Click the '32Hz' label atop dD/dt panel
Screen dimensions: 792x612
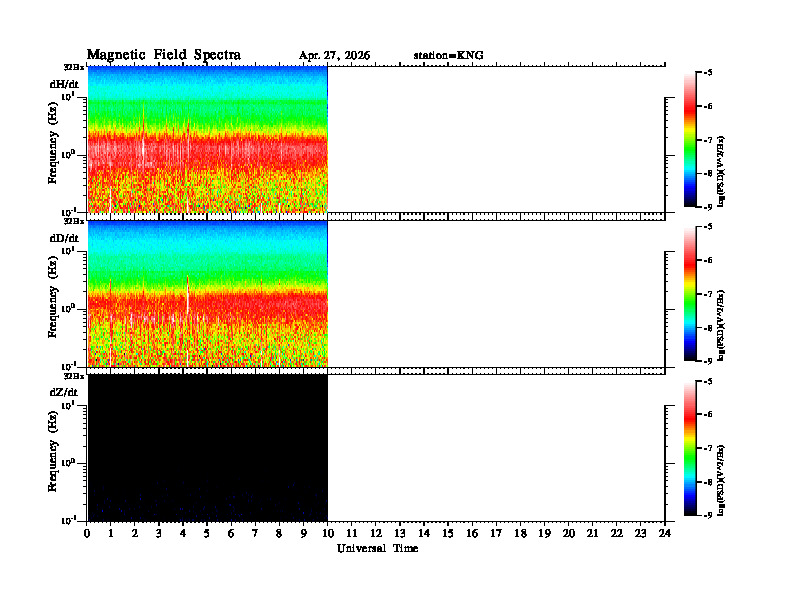74,221
